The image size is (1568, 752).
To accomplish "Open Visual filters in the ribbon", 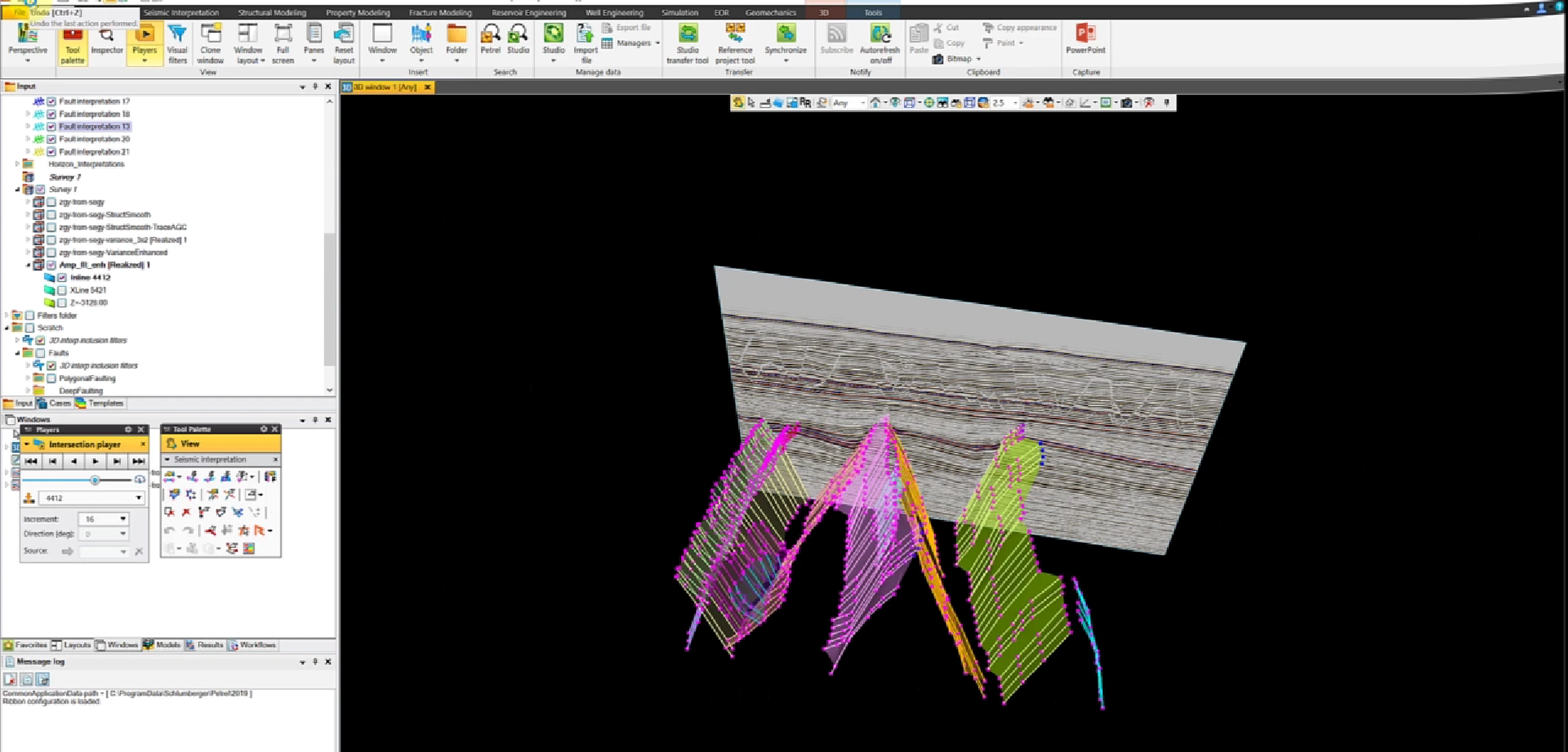I will (177, 44).
